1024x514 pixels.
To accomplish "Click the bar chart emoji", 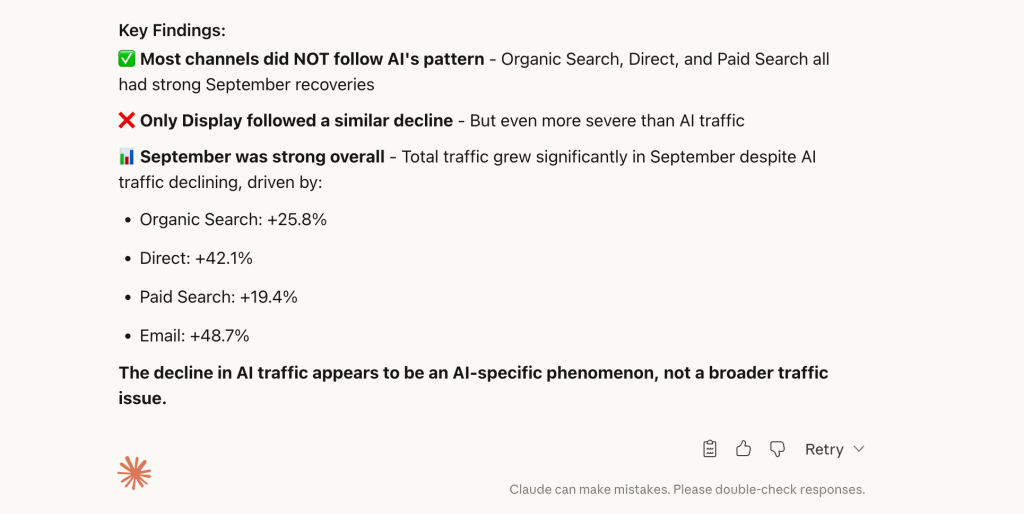I will pyautogui.click(x=127, y=157).
